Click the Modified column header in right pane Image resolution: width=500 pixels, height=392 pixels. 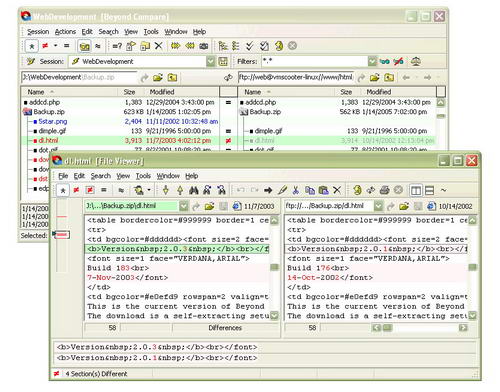point(379,92)
